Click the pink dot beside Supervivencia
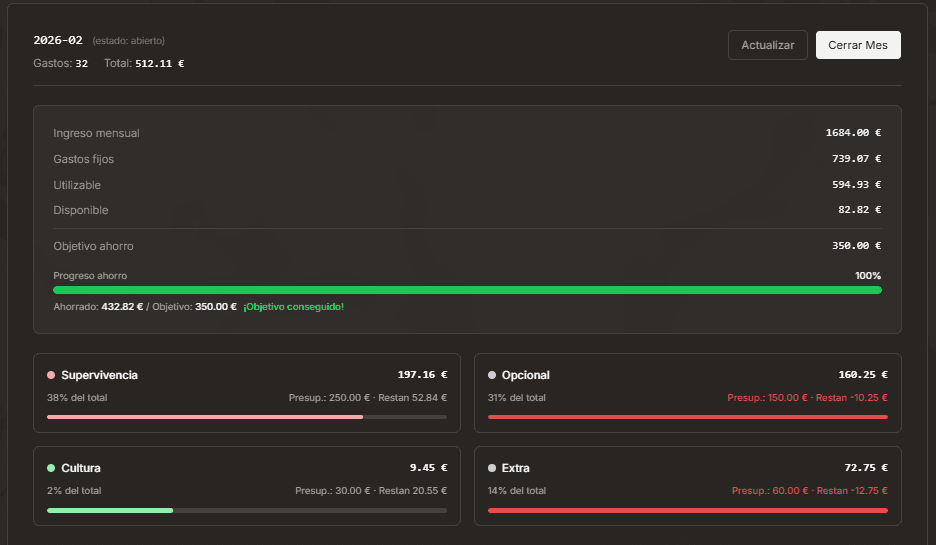Image resolution: width=936 pixels, height=545 pixels. click(x=51, y=375)
